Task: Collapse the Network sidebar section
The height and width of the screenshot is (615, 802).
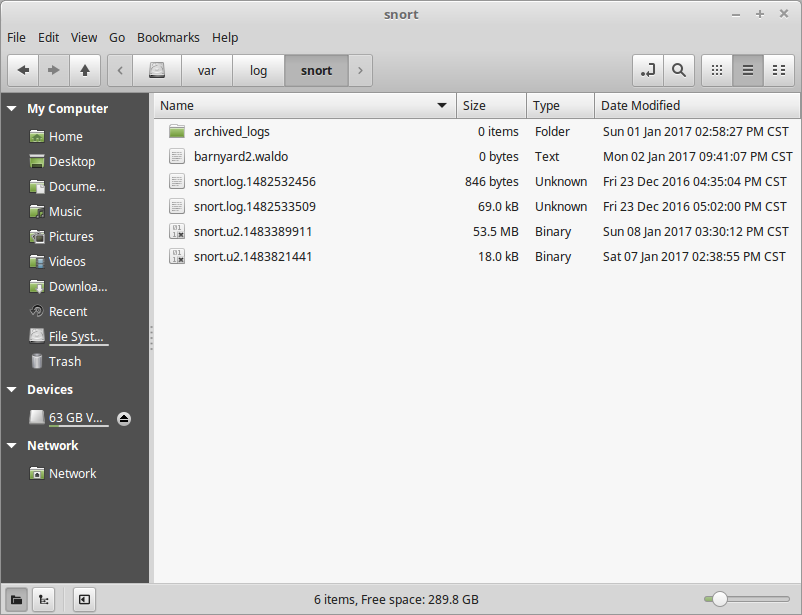Action: tap(12, 446)
